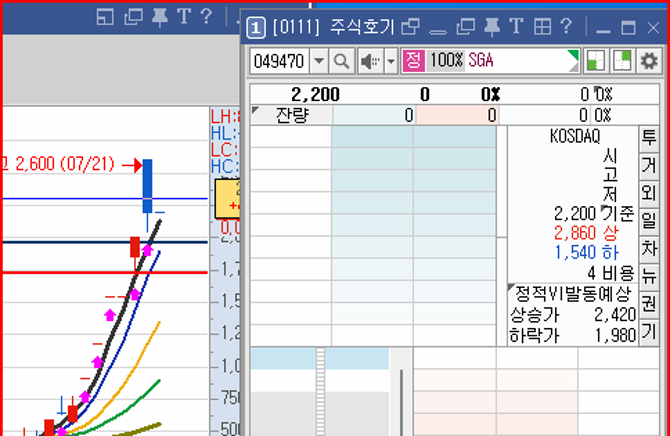Image resolution: width=670 pixels, height=436 pixels.
Task: Select the 투 side tab
Action: [648, 137]
